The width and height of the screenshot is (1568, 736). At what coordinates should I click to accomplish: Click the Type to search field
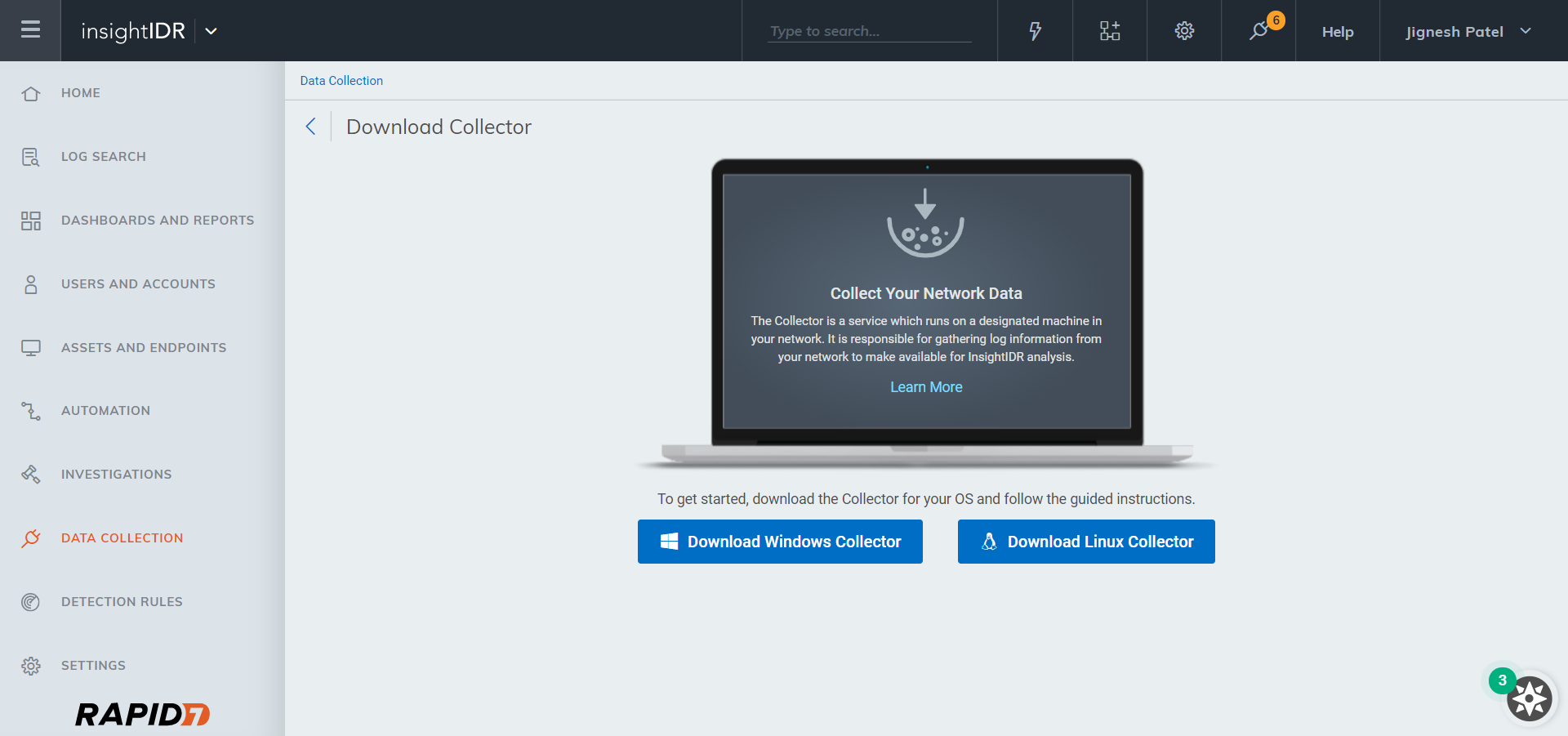tap(868, 30)
